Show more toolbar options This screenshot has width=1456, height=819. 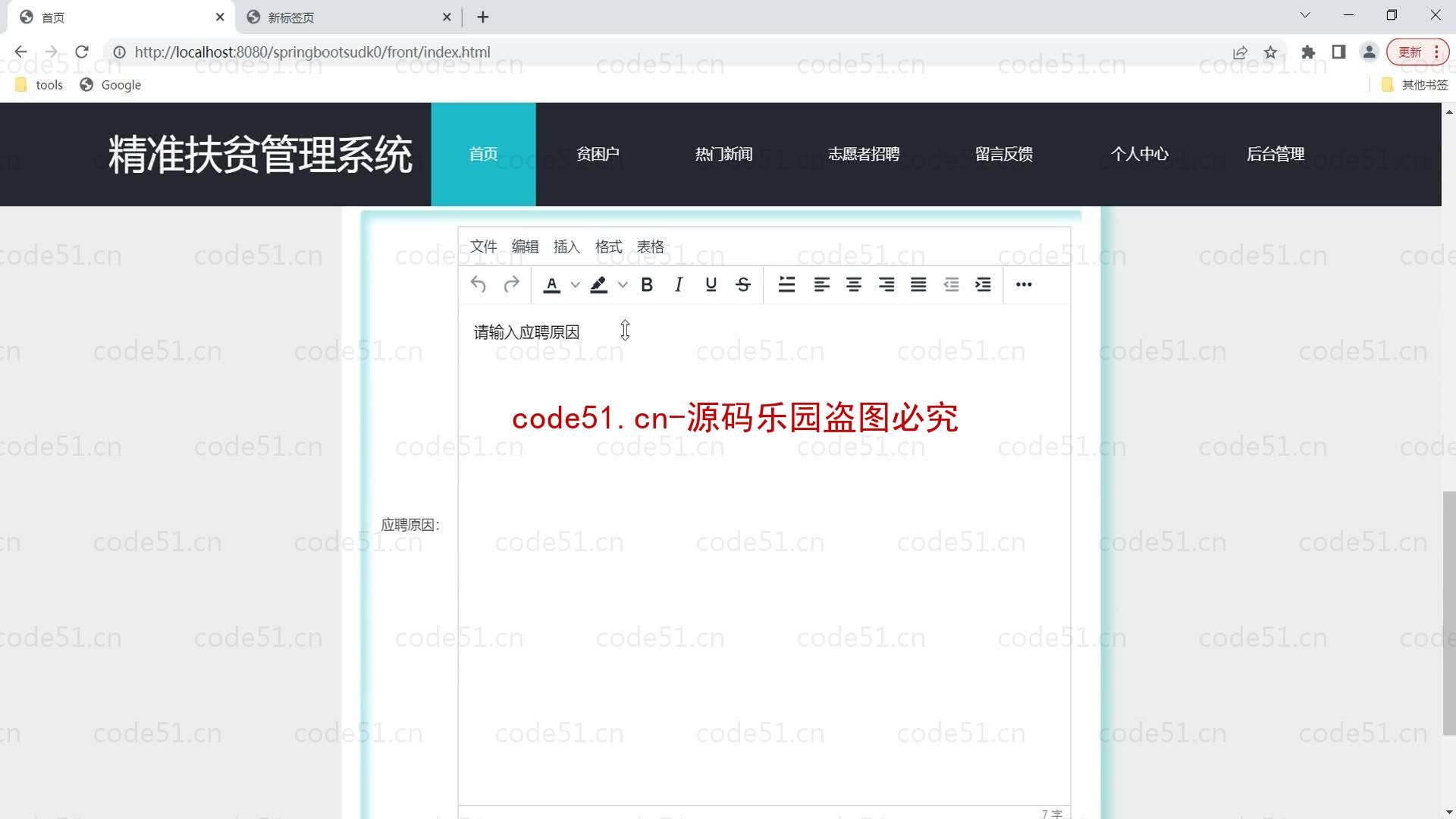(x=1024, y=284)
